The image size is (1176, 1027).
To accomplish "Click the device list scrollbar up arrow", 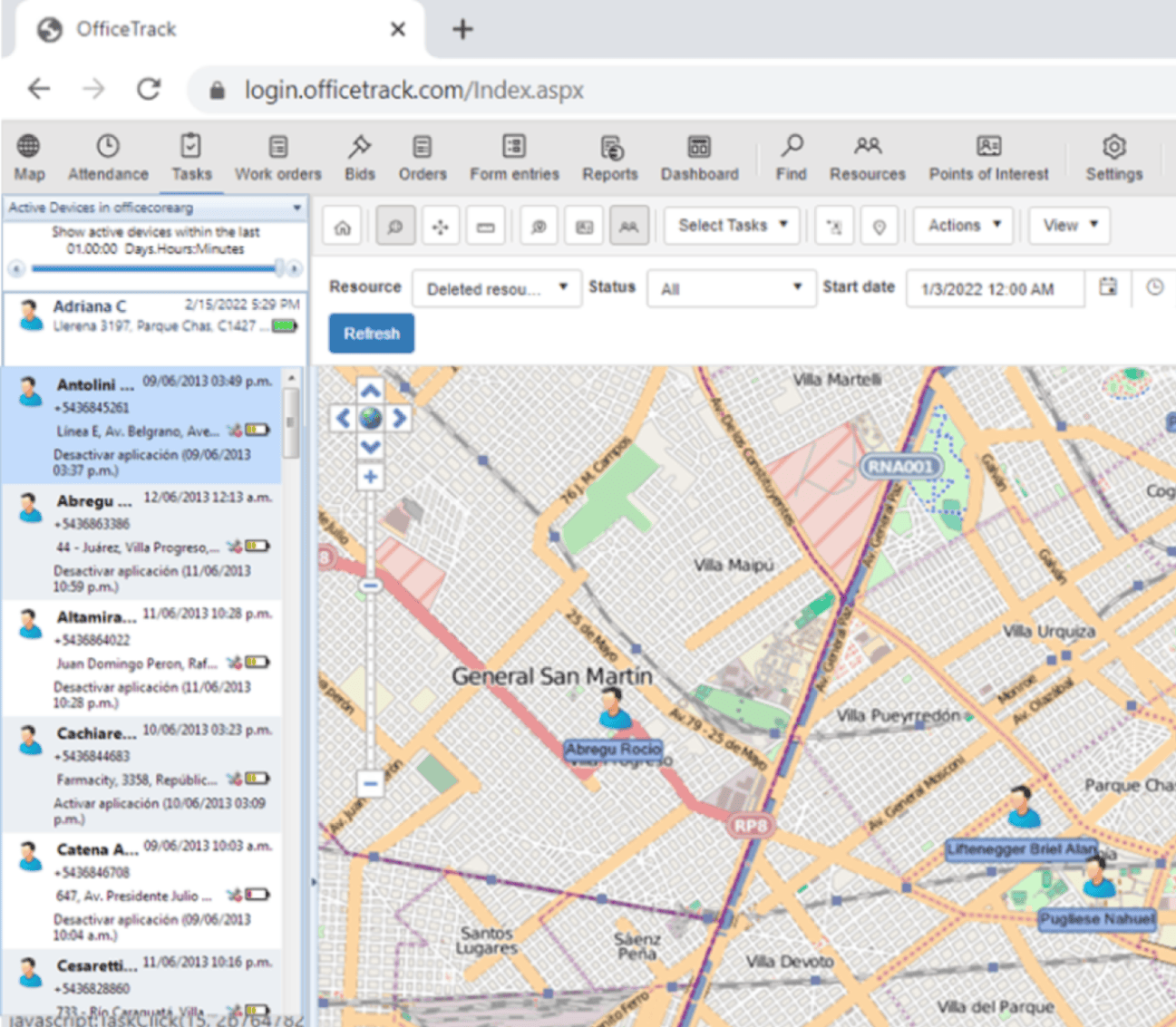I will [x=291, y=378].
